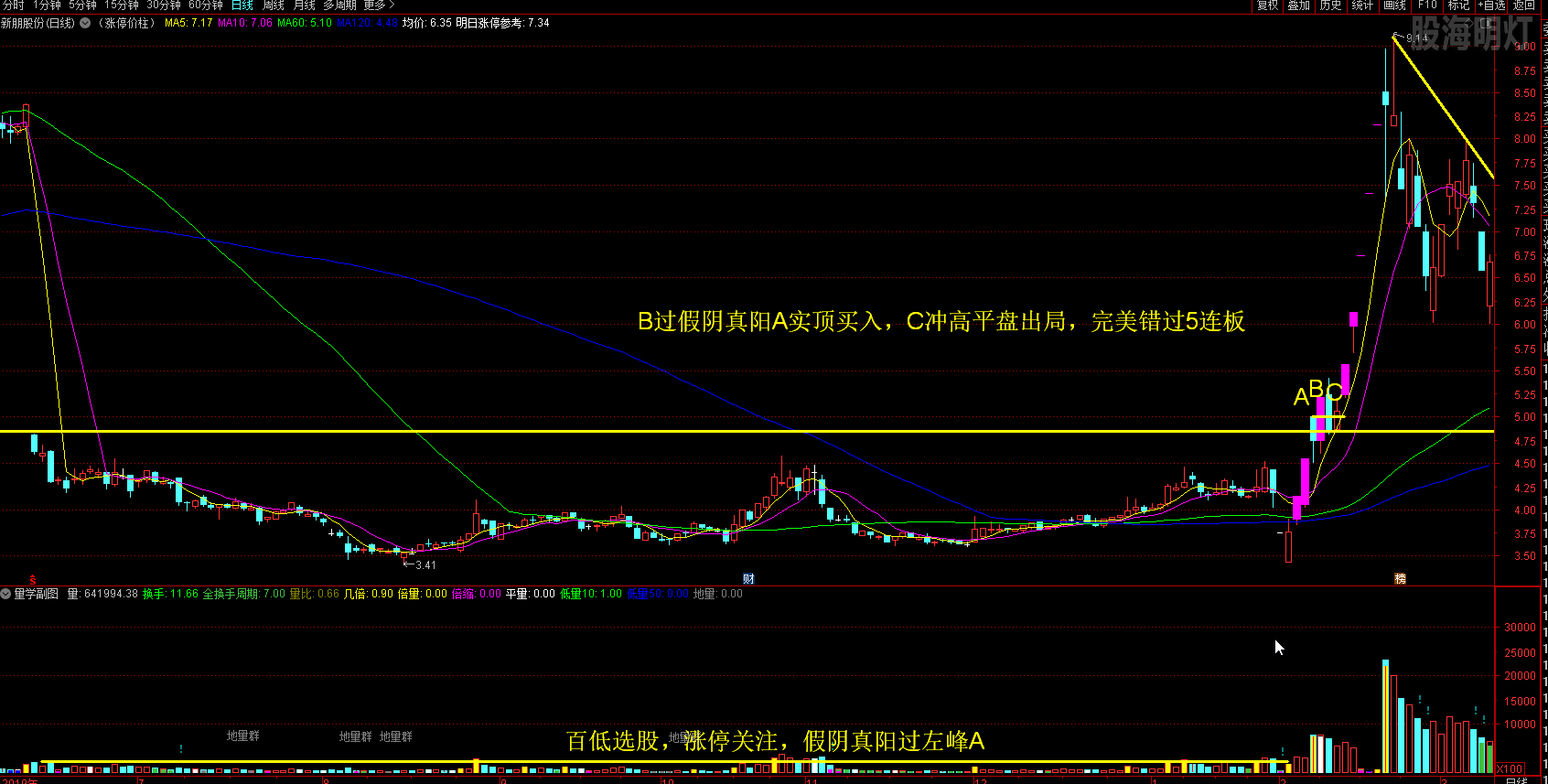Click the 明日涨停参考: 7.34 text
The height and width of the screenshot is (784, 1548).
(502, 23)
